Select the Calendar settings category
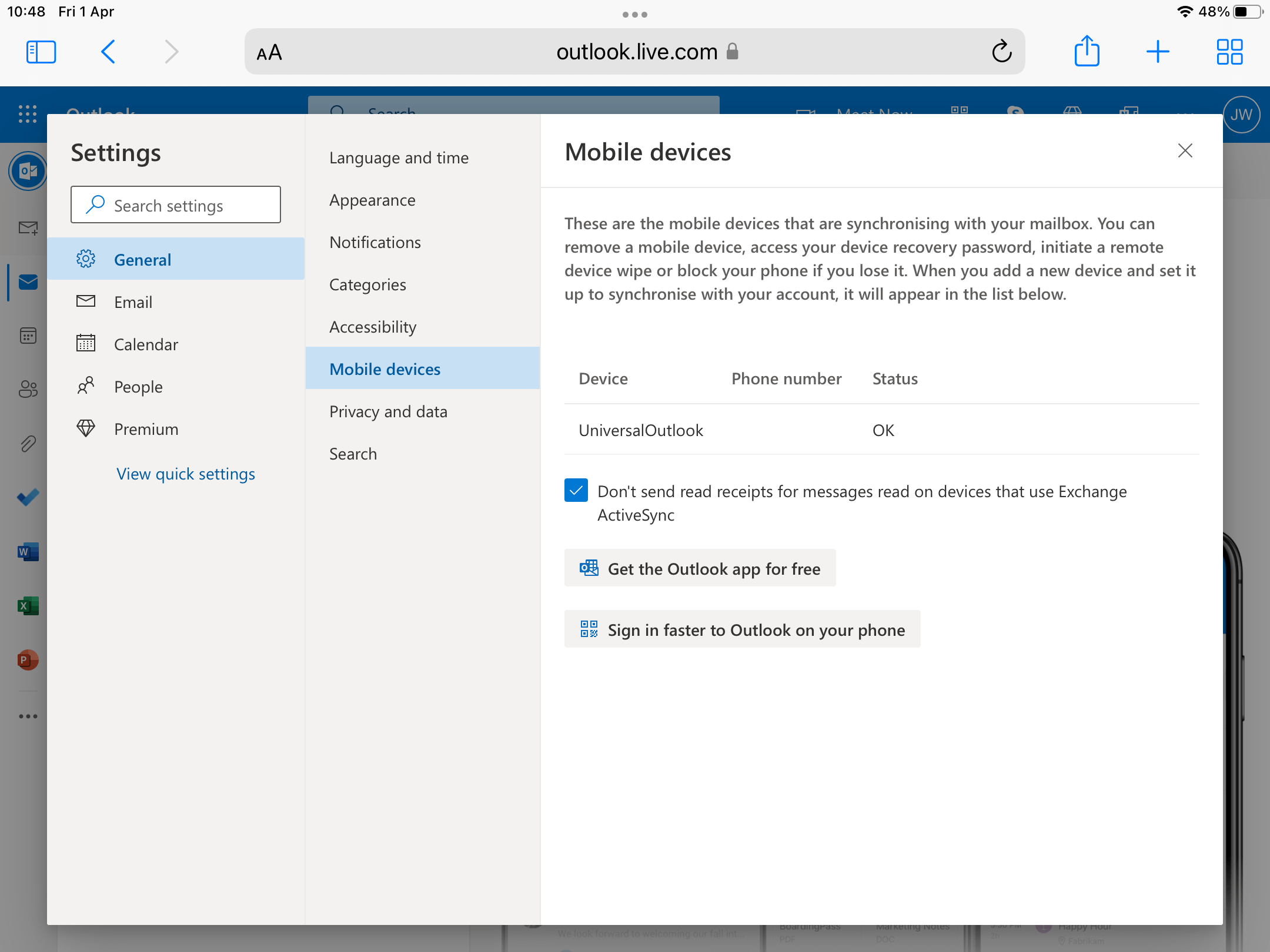Screen dimensions: 1270x952 pos(176,344)
